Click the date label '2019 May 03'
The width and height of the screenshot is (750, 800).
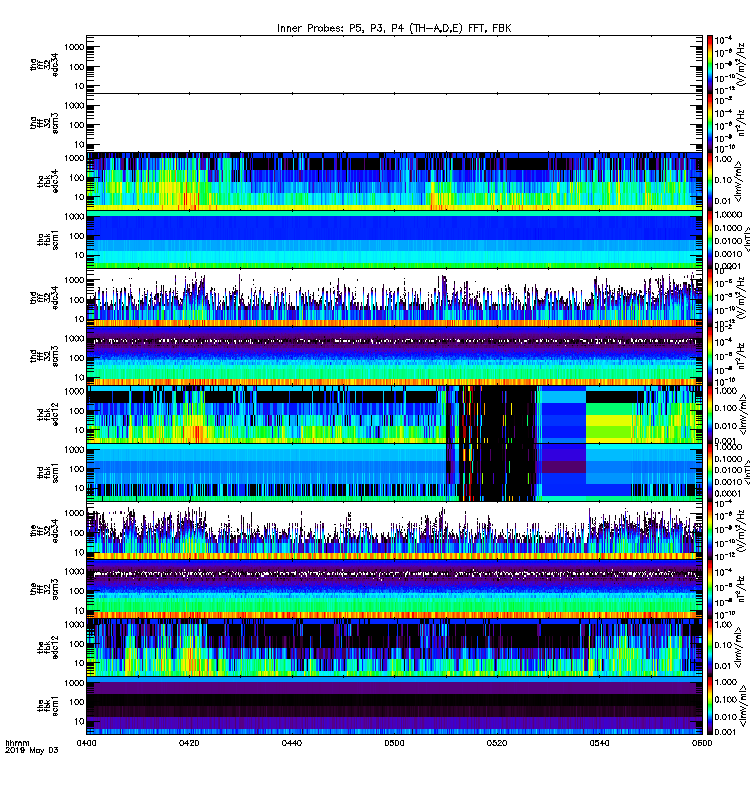pyautogui.click(x=32, y=750)
